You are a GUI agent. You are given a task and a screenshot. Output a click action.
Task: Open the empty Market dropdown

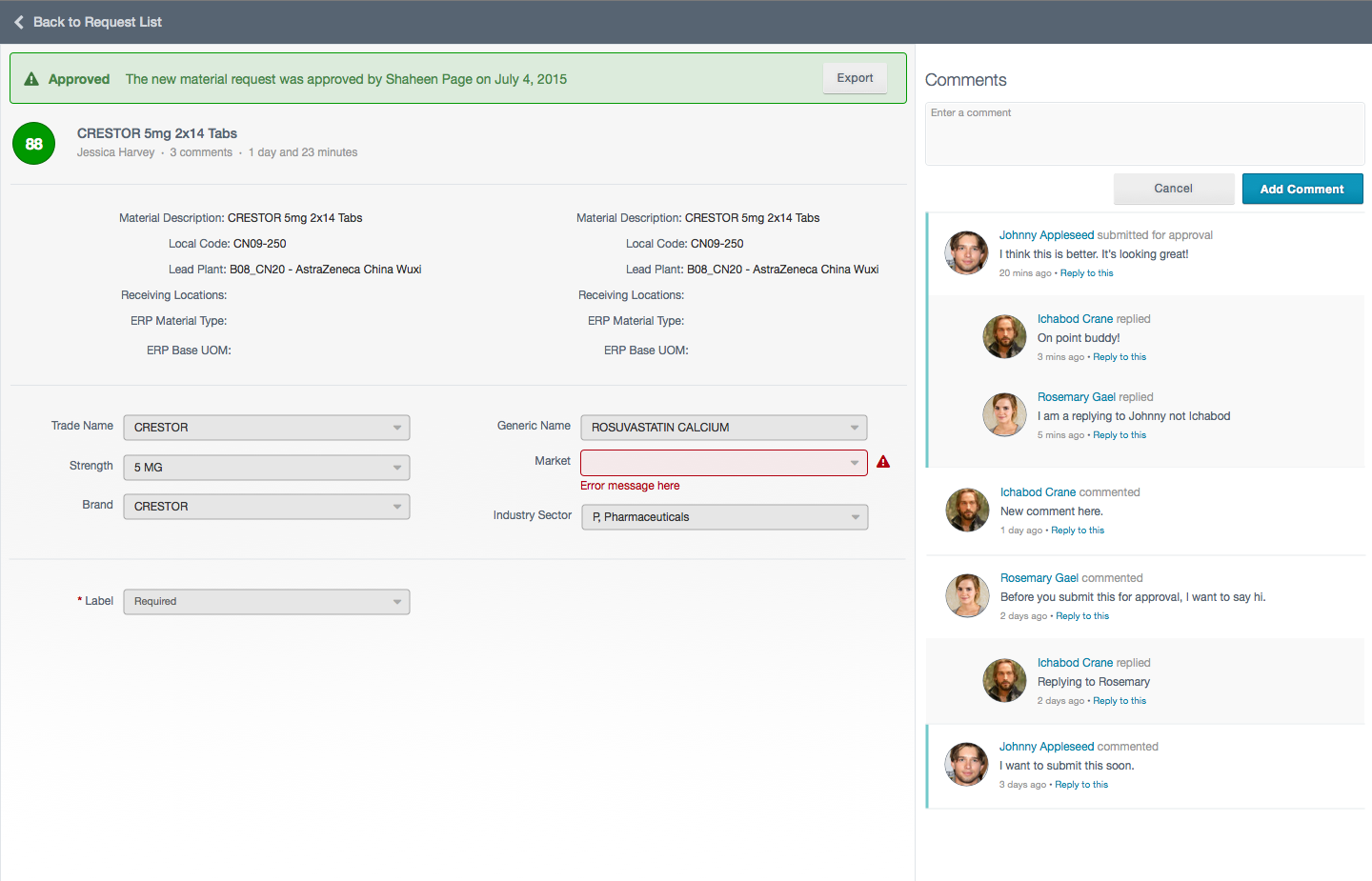[x=724, y=463]
